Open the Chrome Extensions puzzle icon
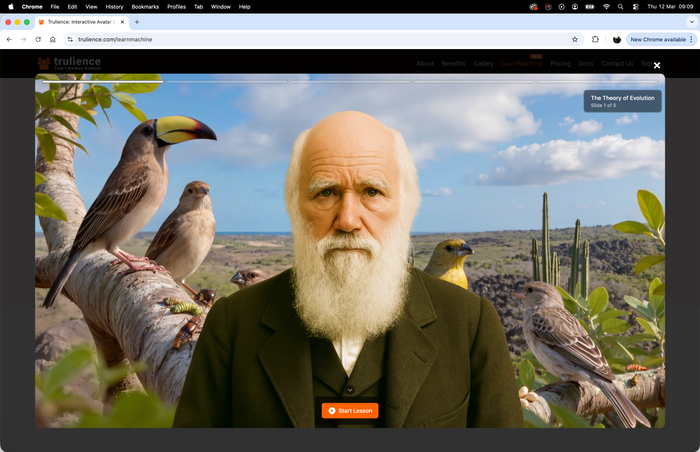This screenshot has height=452, width=700. coord(595,39)
